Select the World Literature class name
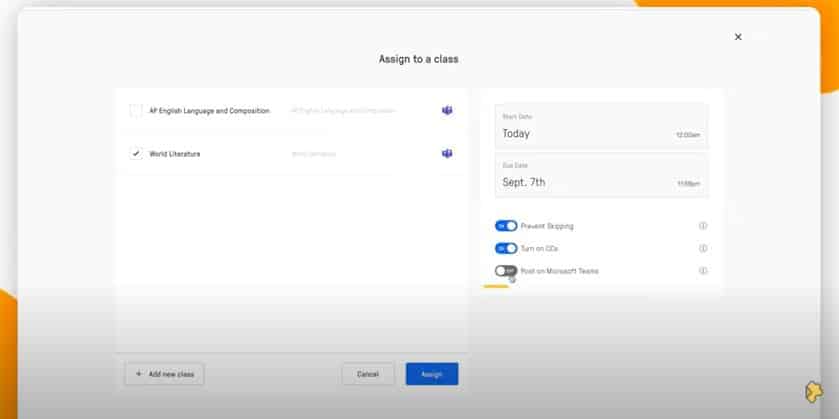Viewport: 839px width, 419px height. [174, 154]
